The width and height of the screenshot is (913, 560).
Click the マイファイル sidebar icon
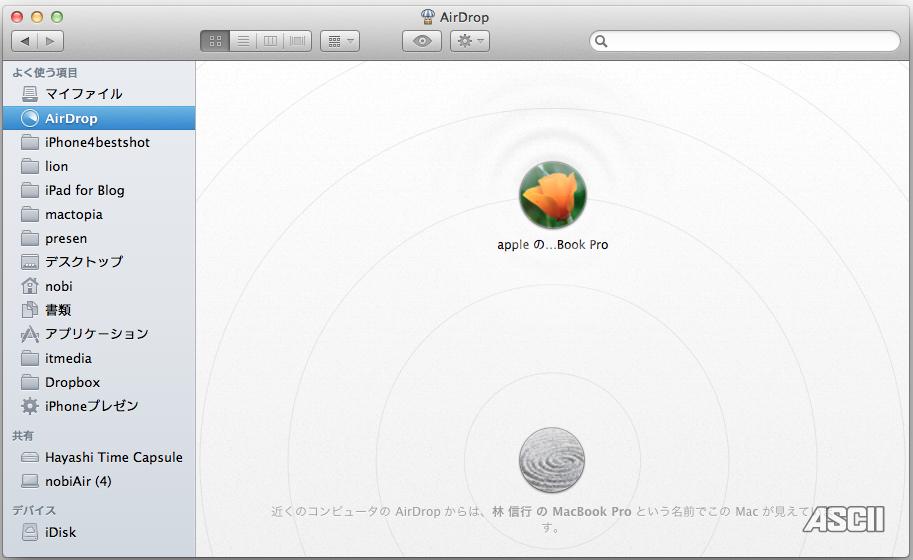click(x=30, y=94)
